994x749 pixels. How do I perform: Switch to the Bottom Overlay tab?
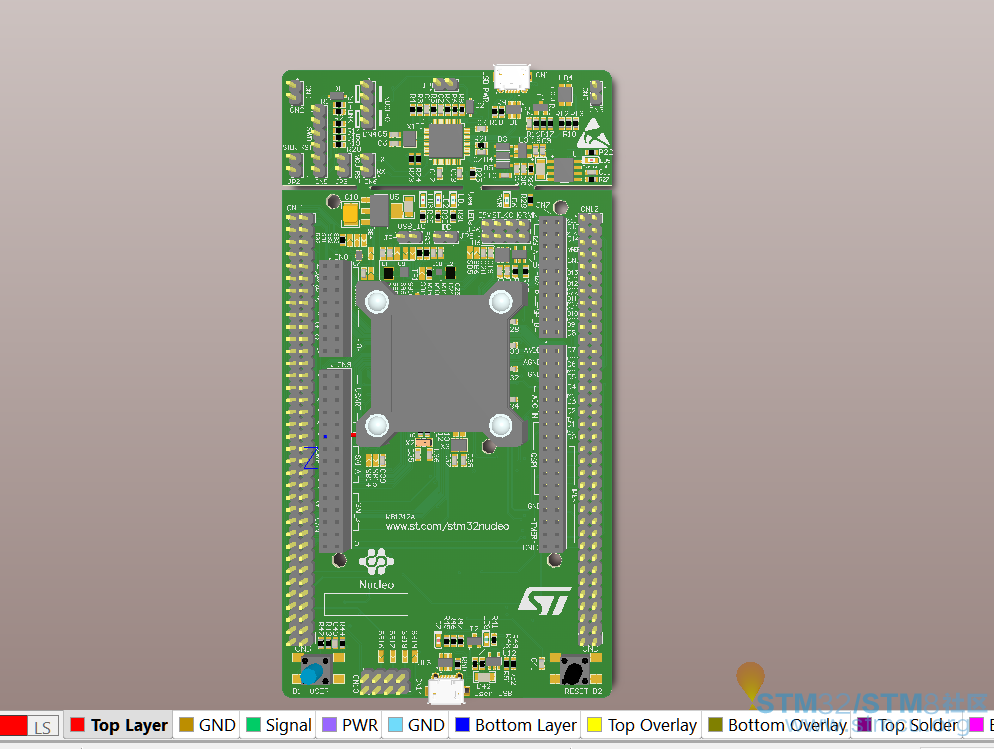(778, 725)
